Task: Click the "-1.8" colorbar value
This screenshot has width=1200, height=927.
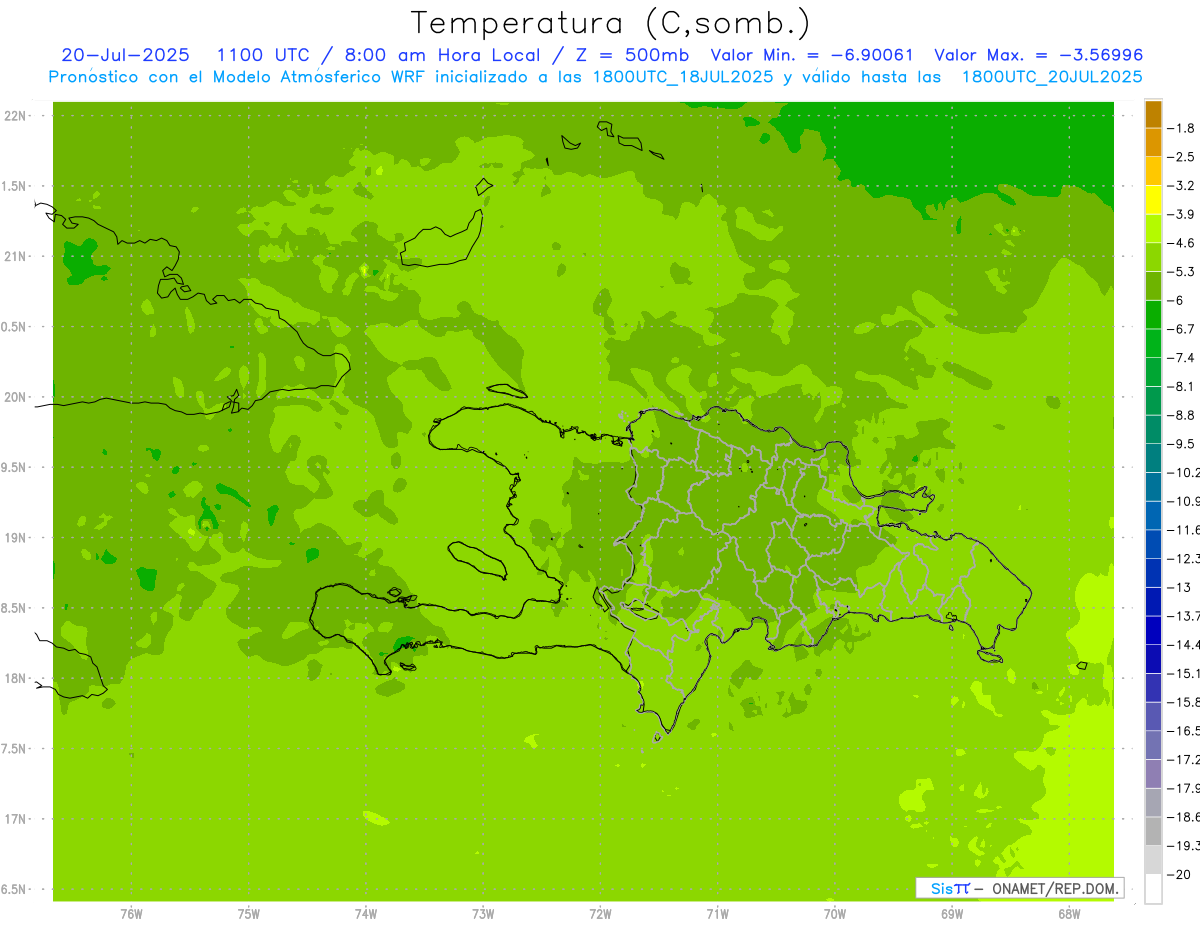Action: pyautogui.click(x=1182, y=128)
